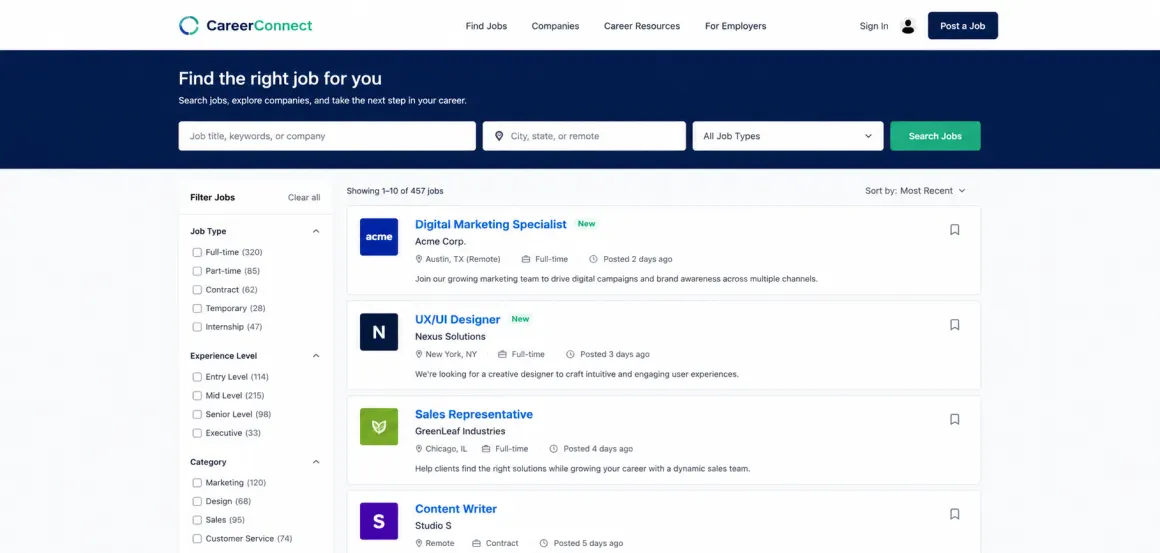Check the Senior Level (98) filter
1160x553 pixels.
tap(197, 414)
